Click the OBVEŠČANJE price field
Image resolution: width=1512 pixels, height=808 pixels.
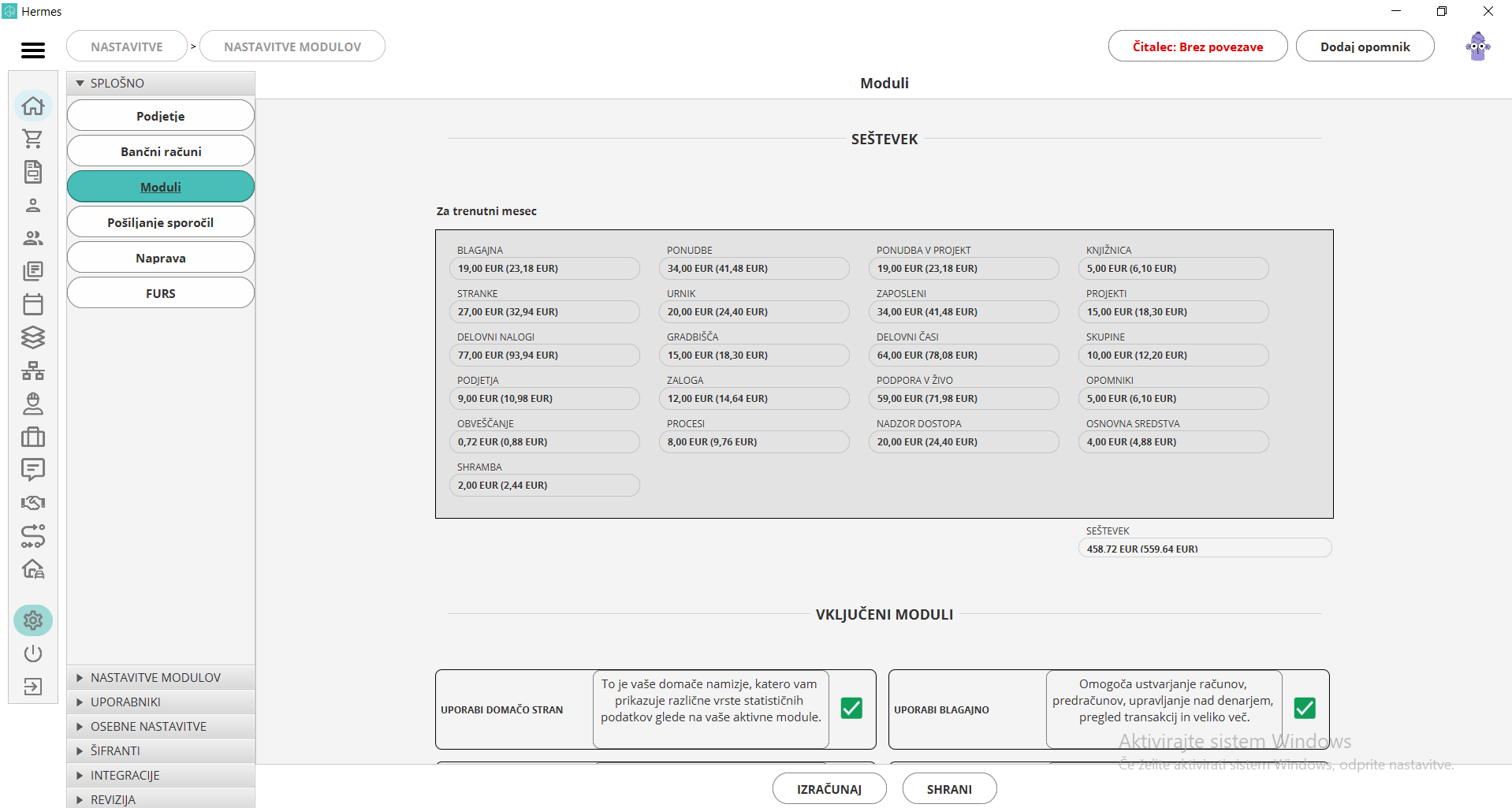click(545, 442)
